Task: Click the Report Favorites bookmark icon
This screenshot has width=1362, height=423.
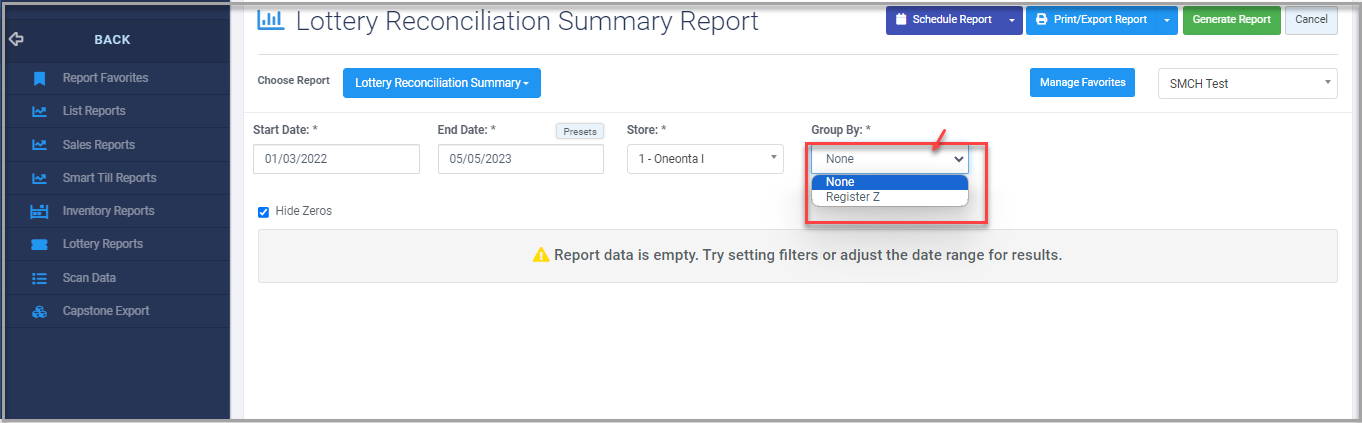Action: pos(39,78)
